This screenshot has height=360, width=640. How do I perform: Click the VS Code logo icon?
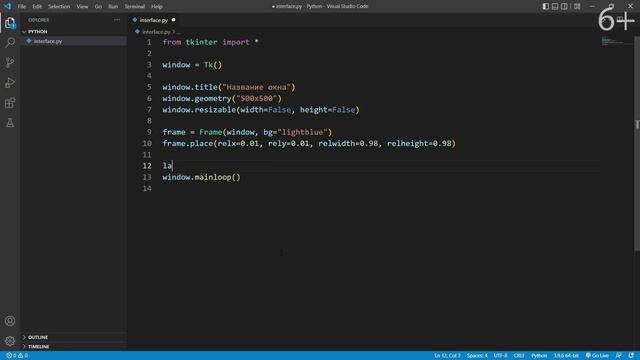coord(7,6)
